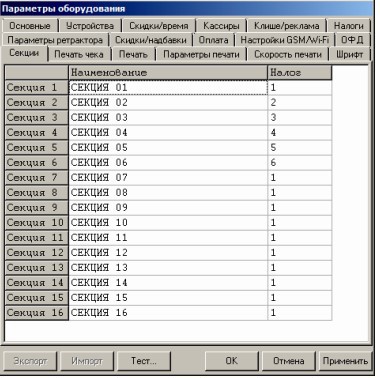This screenshot has height=378, width=380.
Task: Switch to the Печать чека tab
Action: click(x=79, y=54)
